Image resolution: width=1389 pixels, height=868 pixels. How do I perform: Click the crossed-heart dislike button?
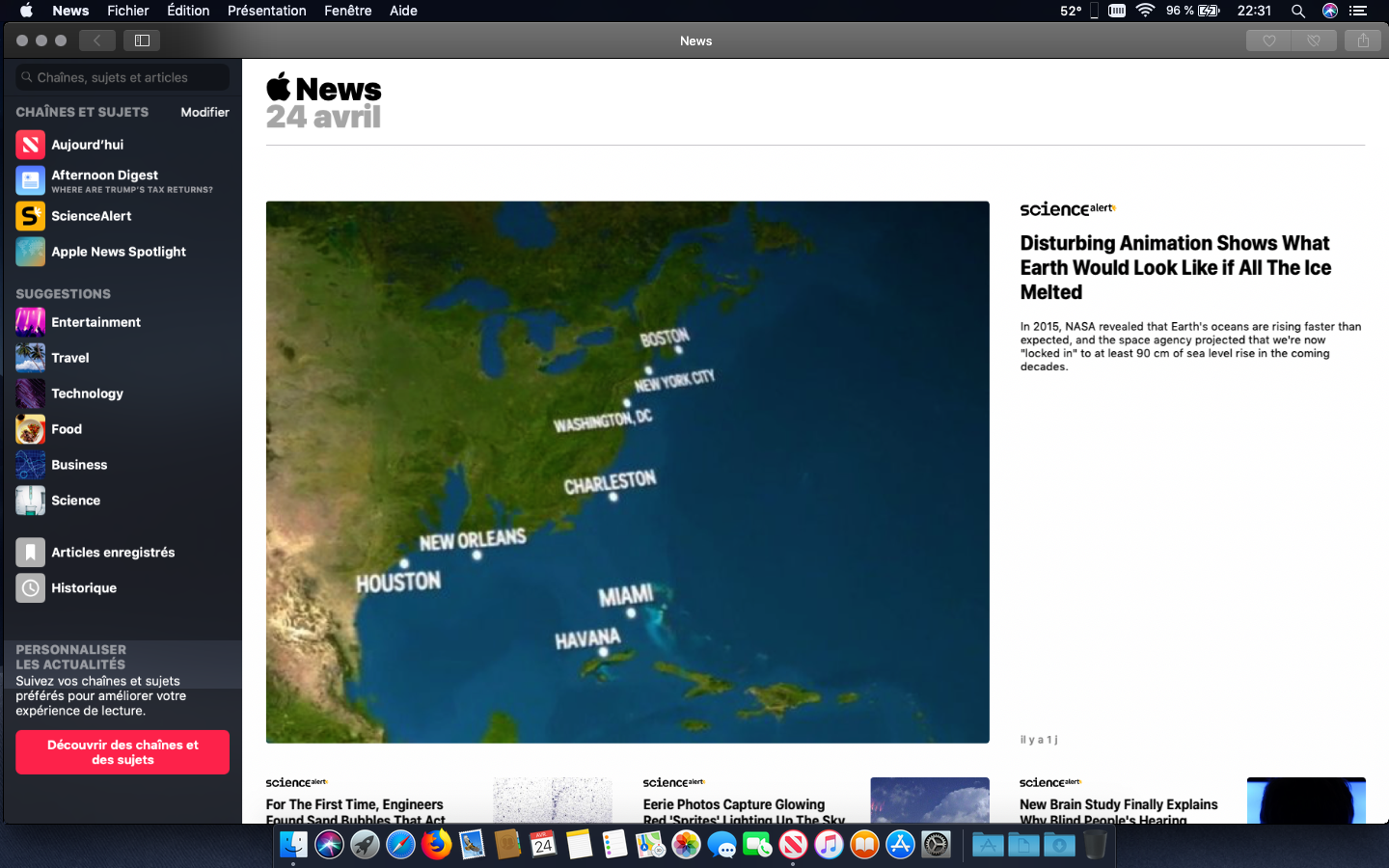(1314, 41)
